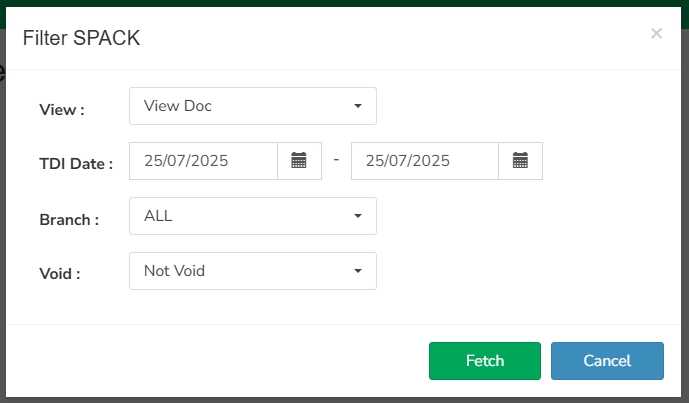
Task: Open the calendar picker for end TDI Date
Action: [520, 161]
